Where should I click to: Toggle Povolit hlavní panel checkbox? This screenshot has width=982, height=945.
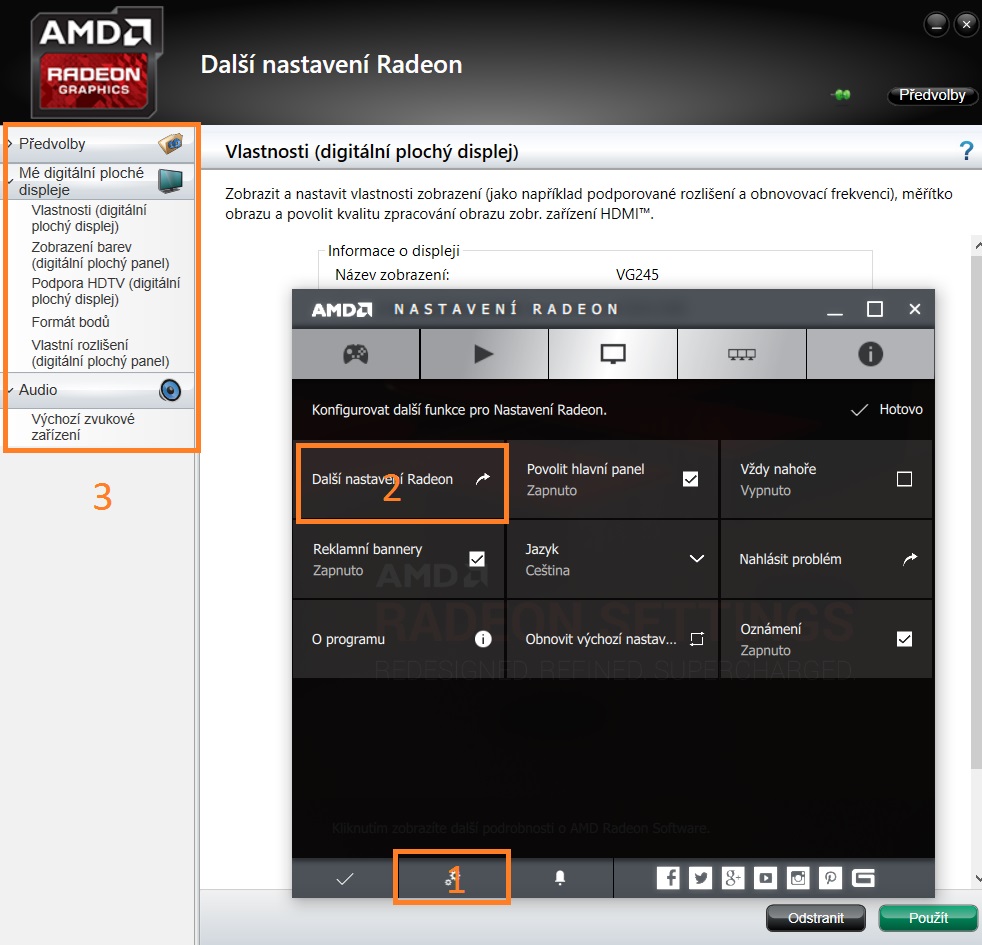690,479
